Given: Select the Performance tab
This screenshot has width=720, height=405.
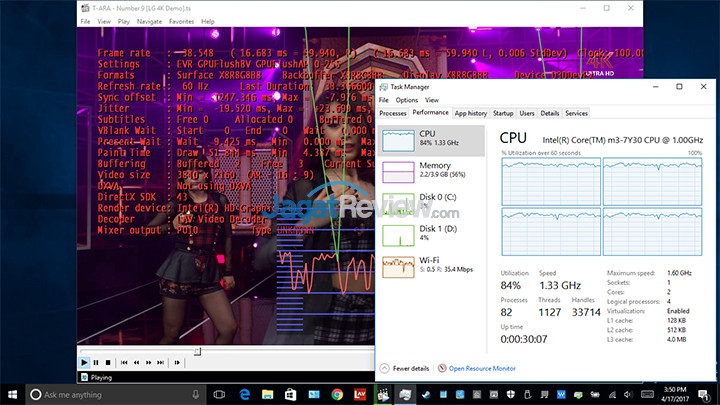Looking at the screenshot, I should (x=430, y=112).
